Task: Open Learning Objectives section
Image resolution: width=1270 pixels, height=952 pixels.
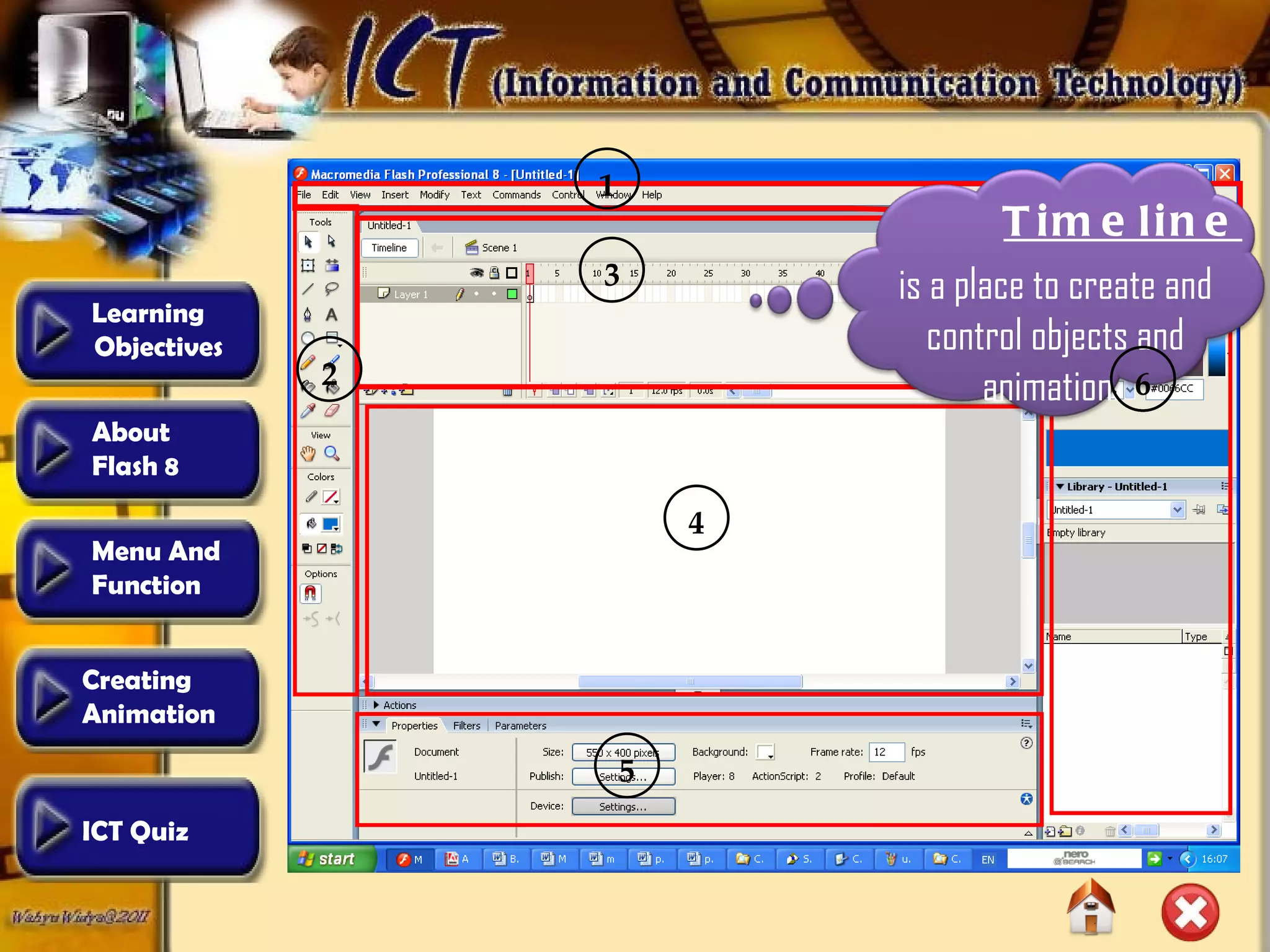Action: [138, 331]
